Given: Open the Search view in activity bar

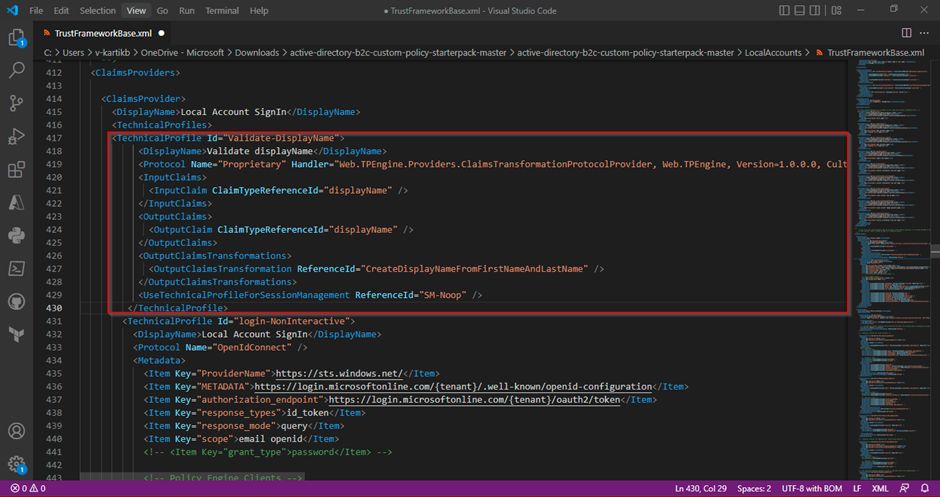Looking at the screenshot, I should [16, 70].
